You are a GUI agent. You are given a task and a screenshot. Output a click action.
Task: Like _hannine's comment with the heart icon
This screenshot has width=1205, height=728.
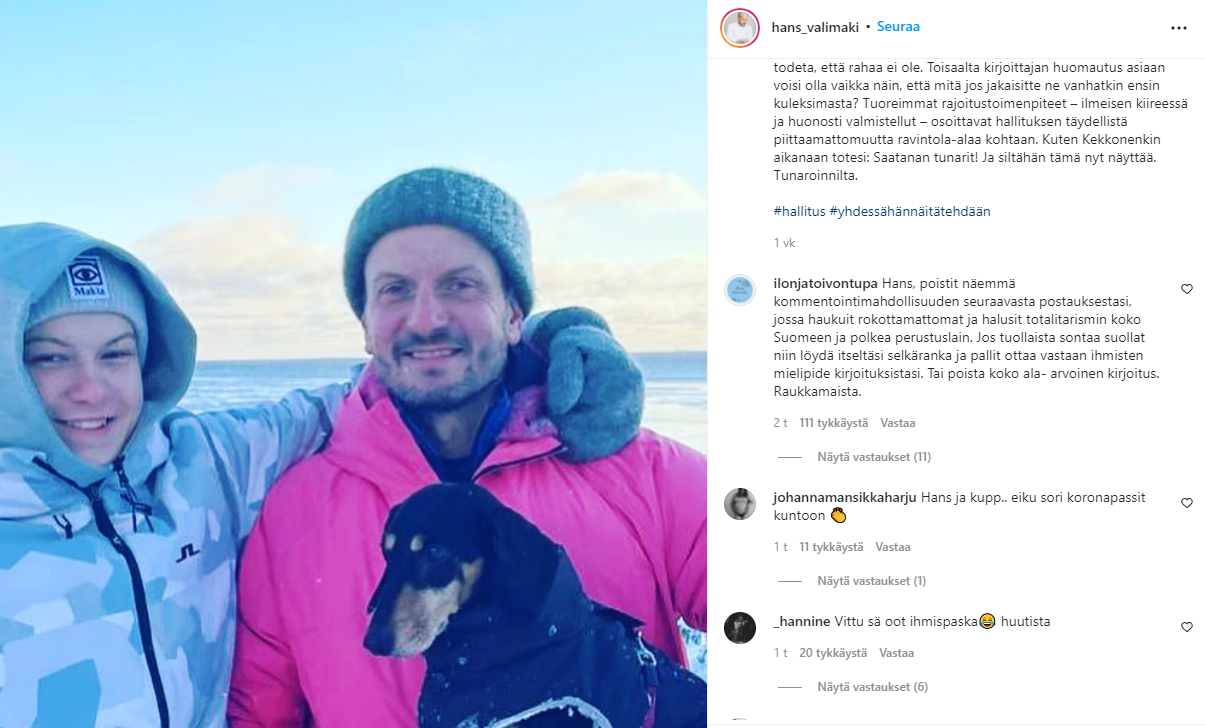click(1187, 627)
